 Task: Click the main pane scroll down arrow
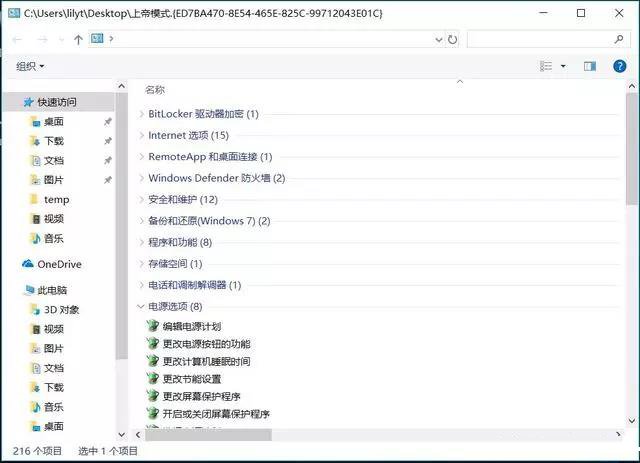coord(632,421)
